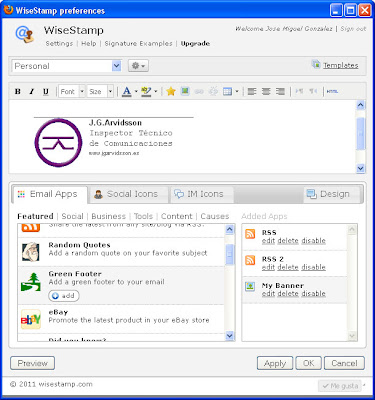Click the Green Footer tree icon
The width and height of the screenshot is (375, 400).
(31, 282)
